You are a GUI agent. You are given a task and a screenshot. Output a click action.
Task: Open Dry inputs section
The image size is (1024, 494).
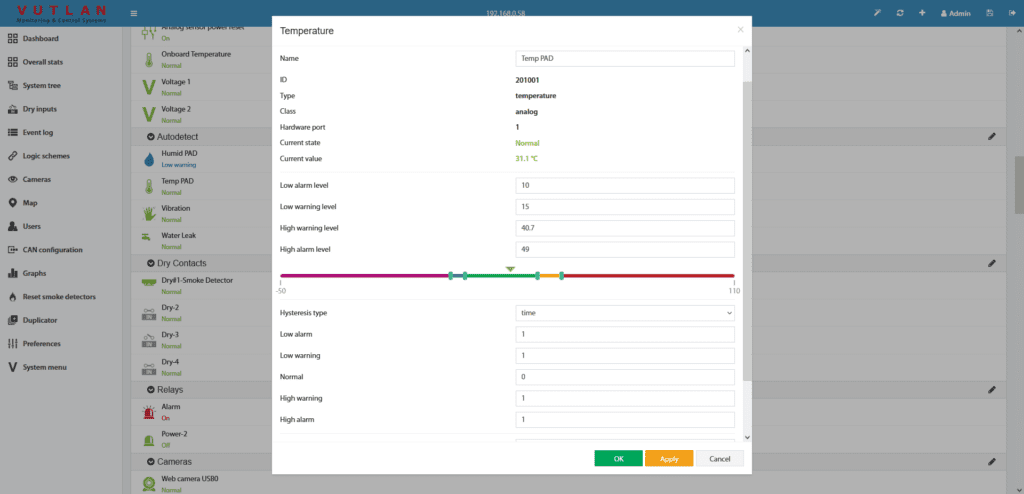click(x=32, y=109)
